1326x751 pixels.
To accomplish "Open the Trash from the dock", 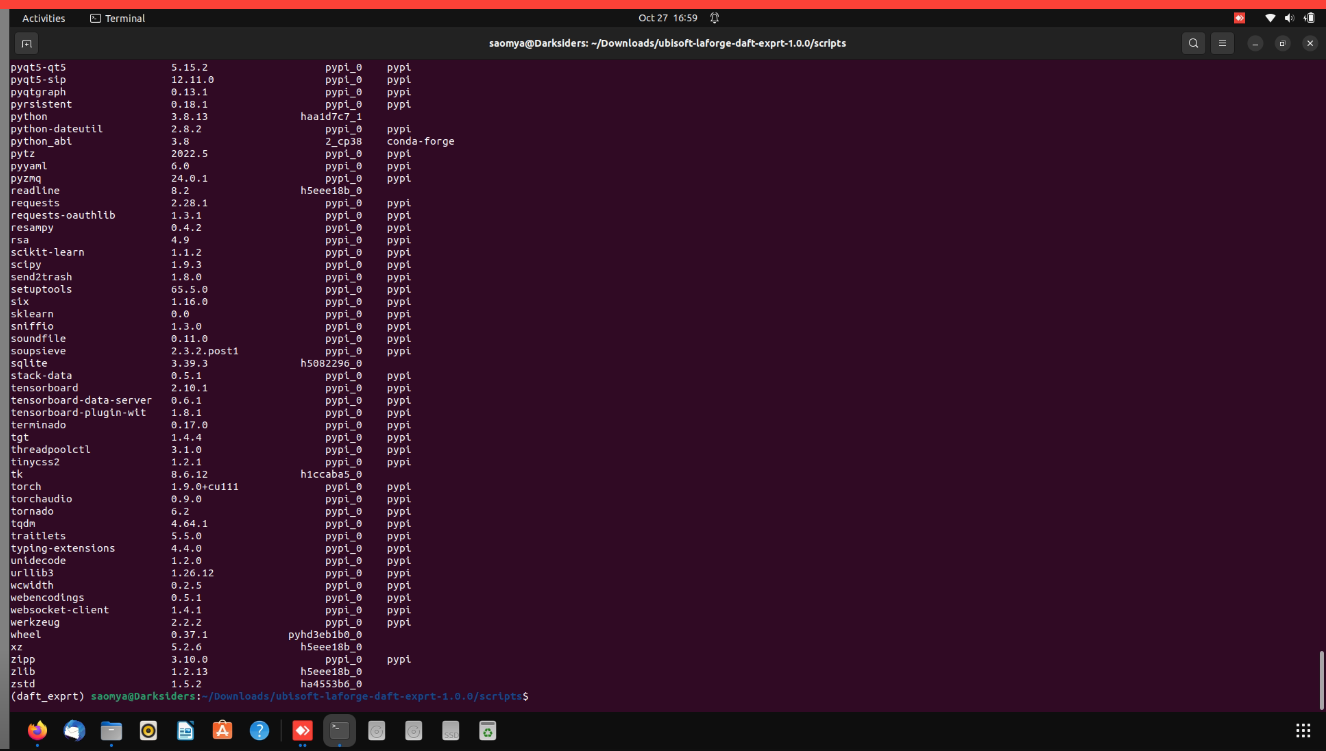I will point(487,730).
